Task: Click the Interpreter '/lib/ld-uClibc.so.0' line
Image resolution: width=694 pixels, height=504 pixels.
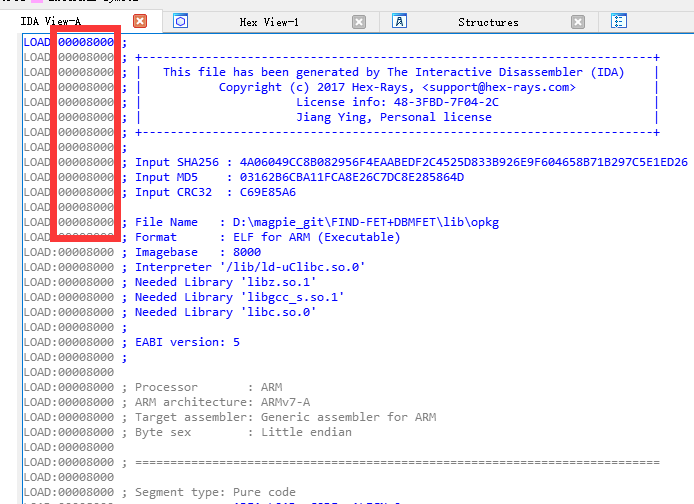Action: 250,267
